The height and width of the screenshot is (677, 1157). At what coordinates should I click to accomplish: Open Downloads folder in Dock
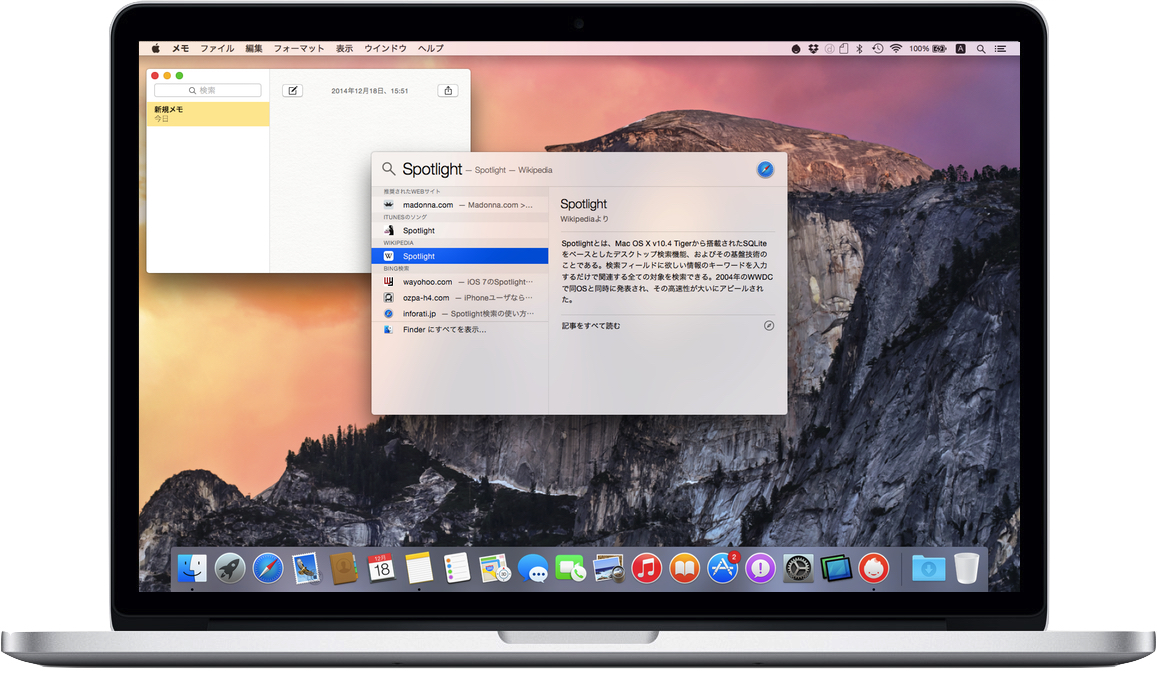tap(928, 568)
